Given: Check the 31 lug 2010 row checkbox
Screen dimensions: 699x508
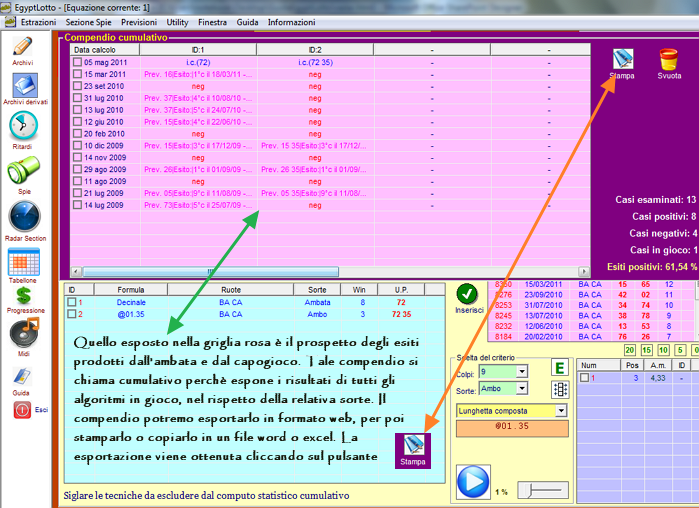Looking at the screenshot, I should pyautogui.click(x=78, y=98).
